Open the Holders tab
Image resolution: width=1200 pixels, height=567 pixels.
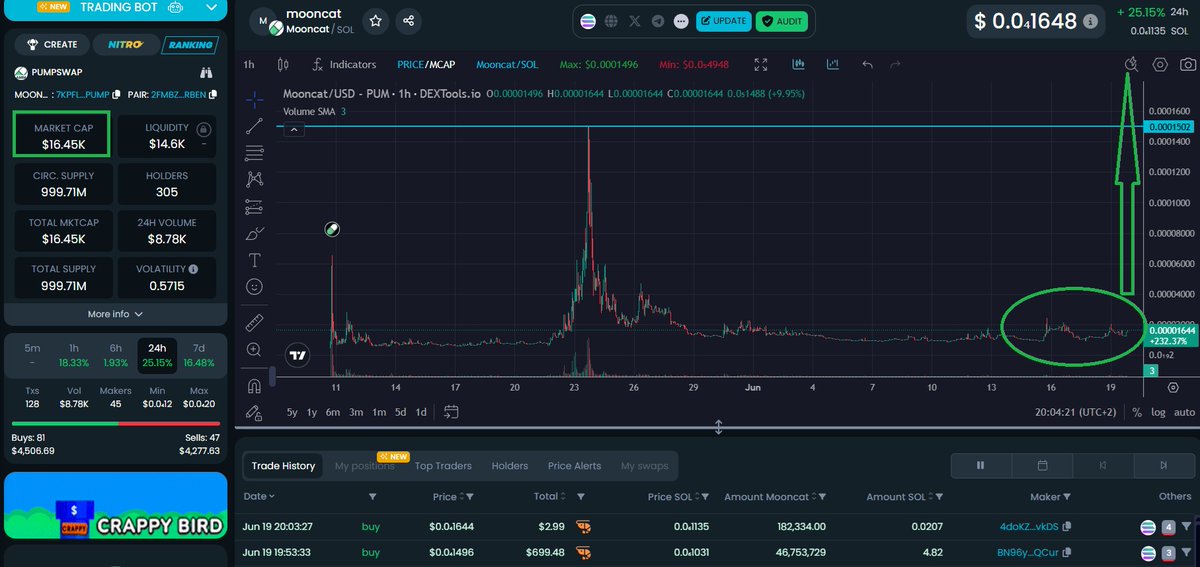(x=510, y=466)
